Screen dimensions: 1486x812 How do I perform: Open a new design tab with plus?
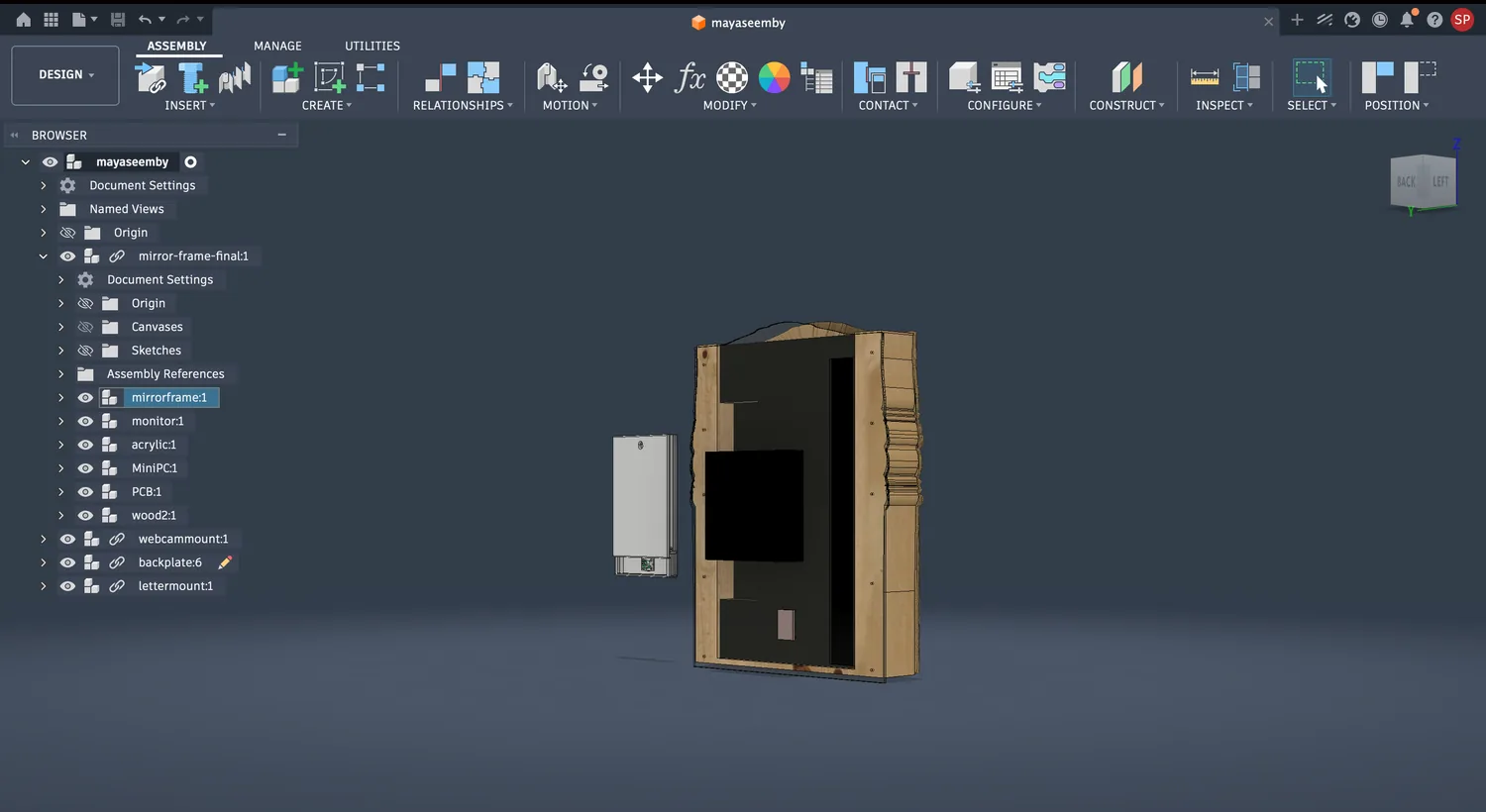click(x=1297, y=20)
